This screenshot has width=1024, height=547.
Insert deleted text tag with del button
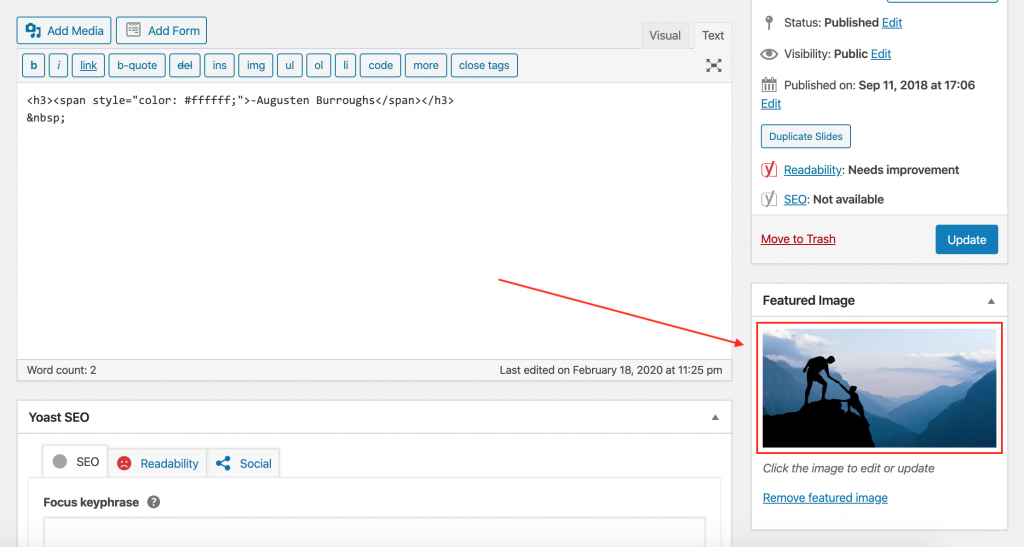tap(185, 65)
